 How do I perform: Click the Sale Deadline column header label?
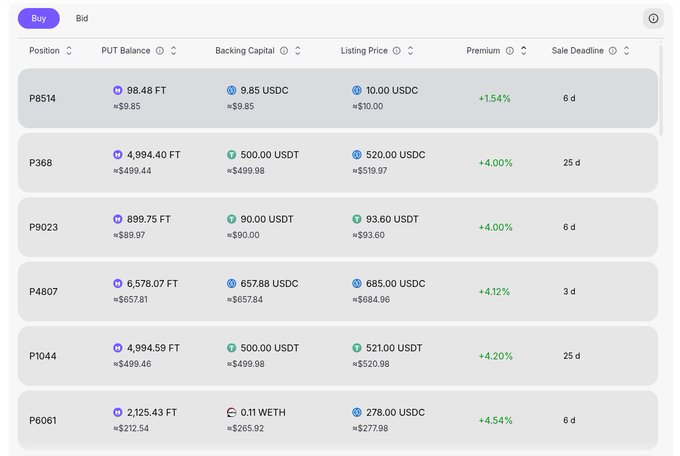[577, 51]
